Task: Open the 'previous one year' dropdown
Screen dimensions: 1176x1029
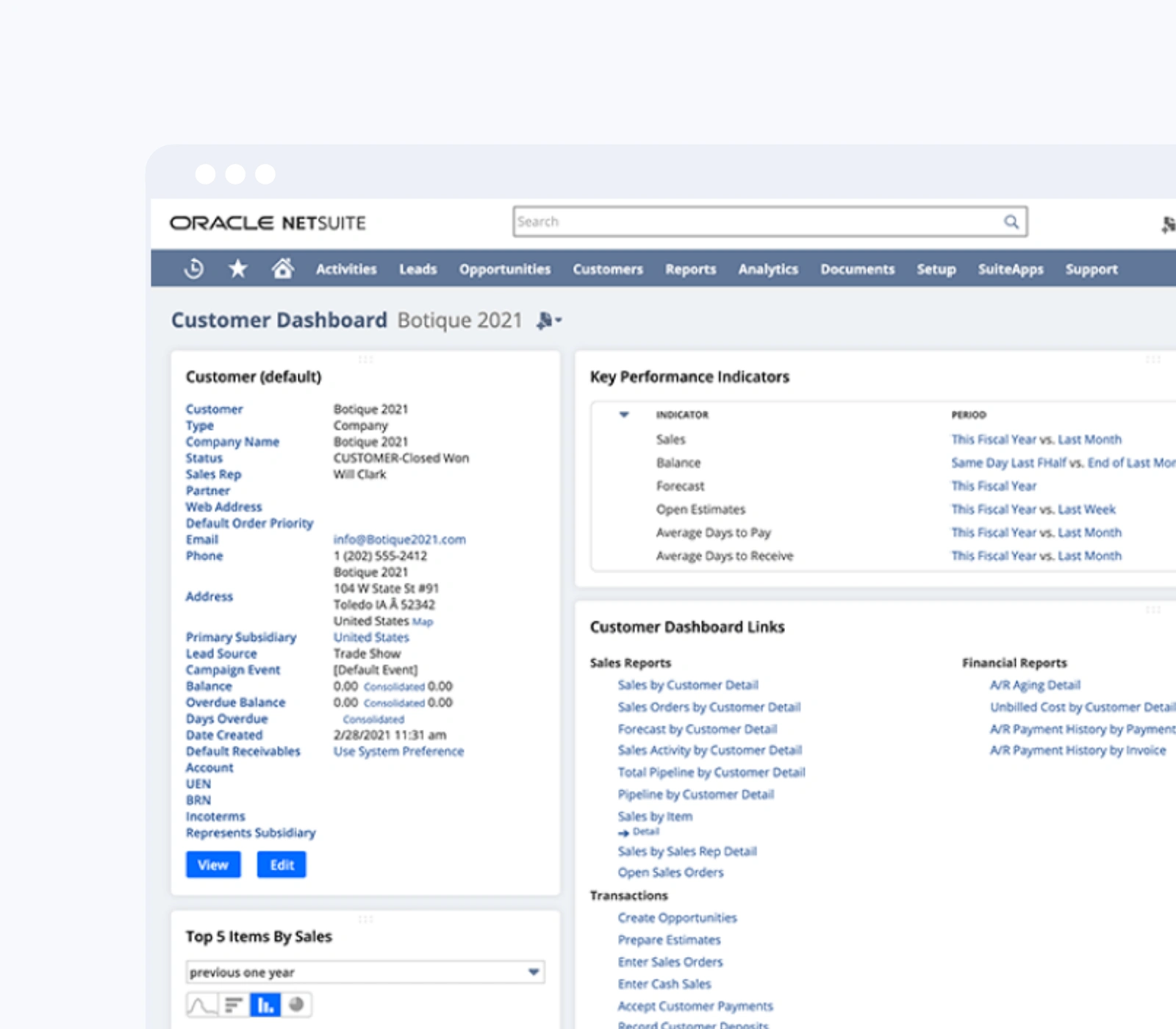Action: tap(365, 972)
